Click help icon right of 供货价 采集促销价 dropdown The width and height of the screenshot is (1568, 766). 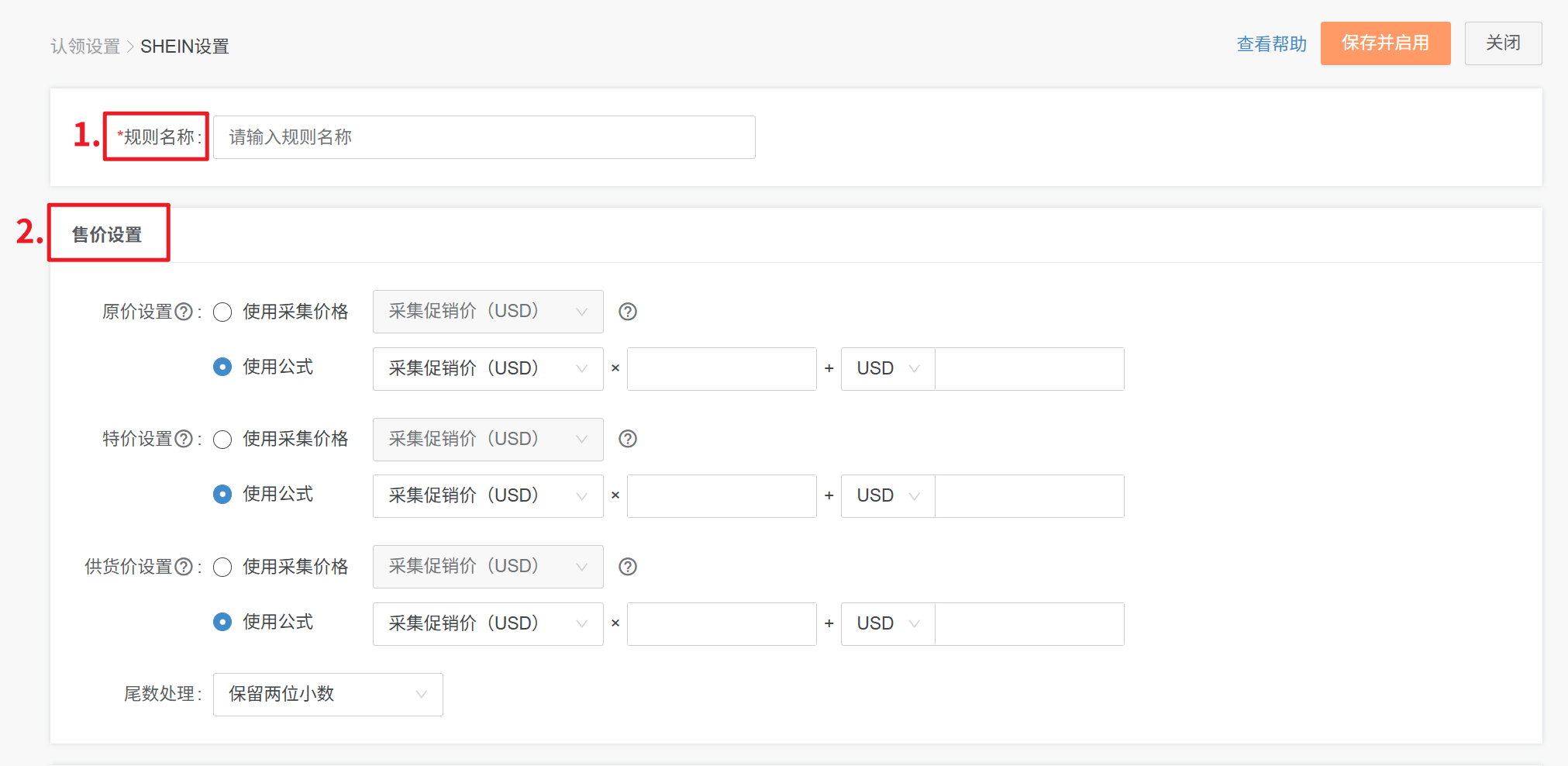pos(628,567)
